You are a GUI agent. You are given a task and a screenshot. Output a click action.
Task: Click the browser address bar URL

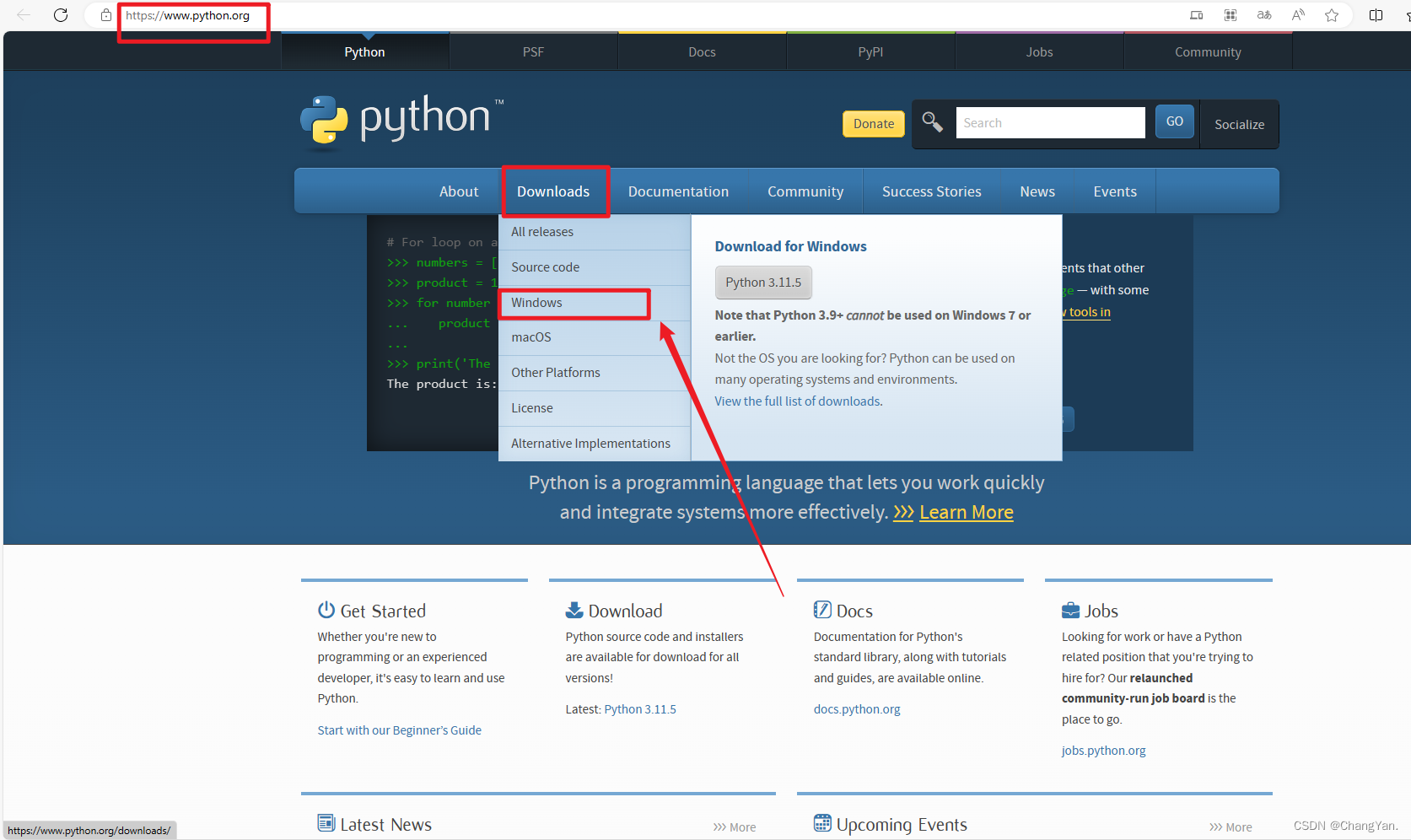click(x=187, y=15)
